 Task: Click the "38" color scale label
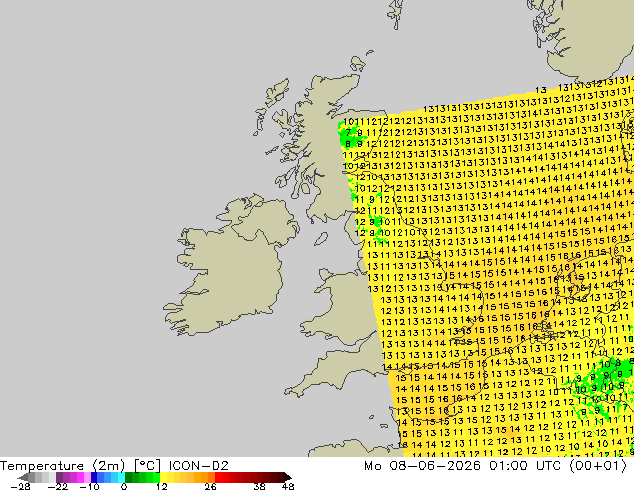pos(259,486)
